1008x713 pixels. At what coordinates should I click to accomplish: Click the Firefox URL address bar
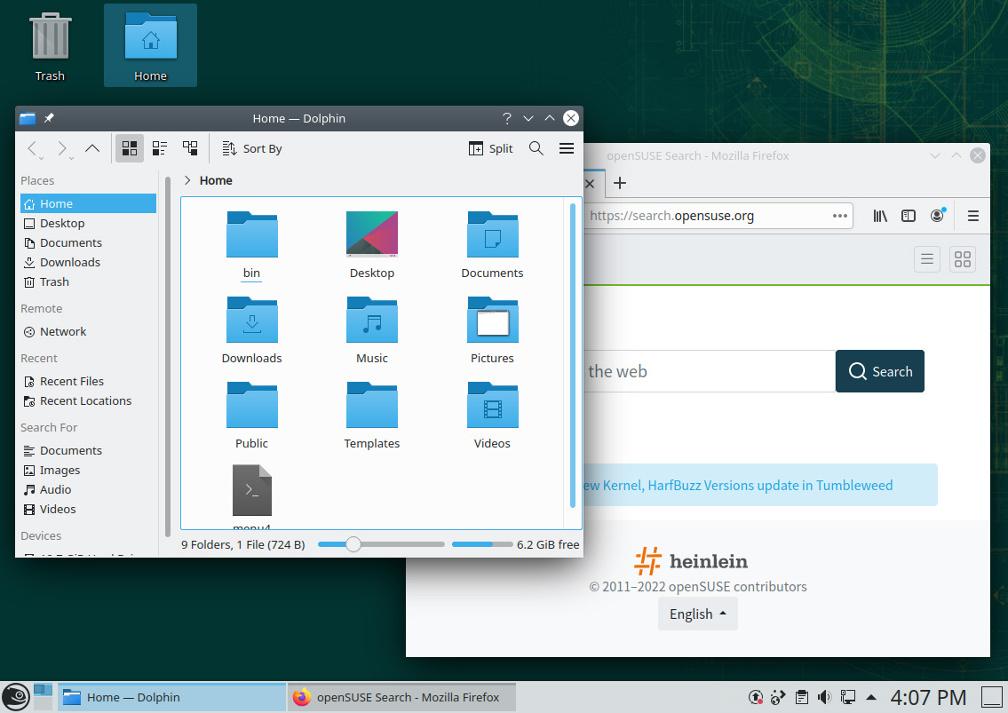[x=707, y=216]
